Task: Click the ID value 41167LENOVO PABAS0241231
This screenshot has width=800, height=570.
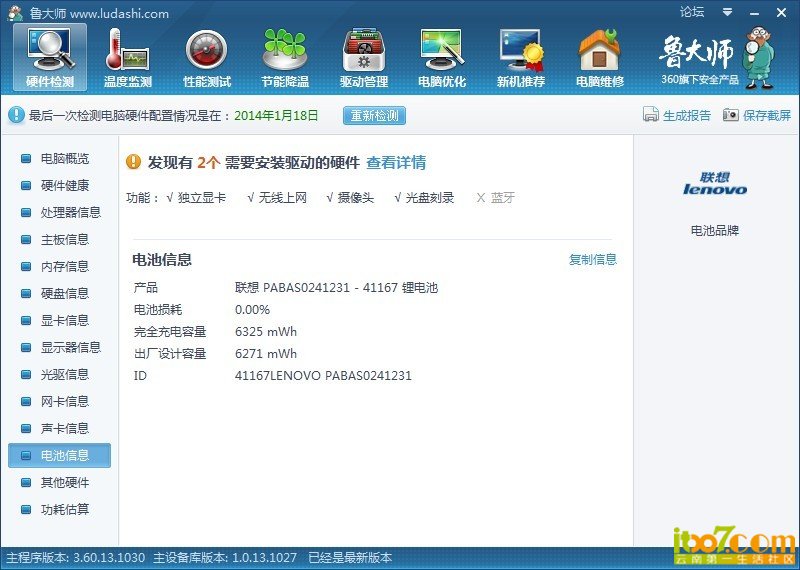Action: coord(323,376)
